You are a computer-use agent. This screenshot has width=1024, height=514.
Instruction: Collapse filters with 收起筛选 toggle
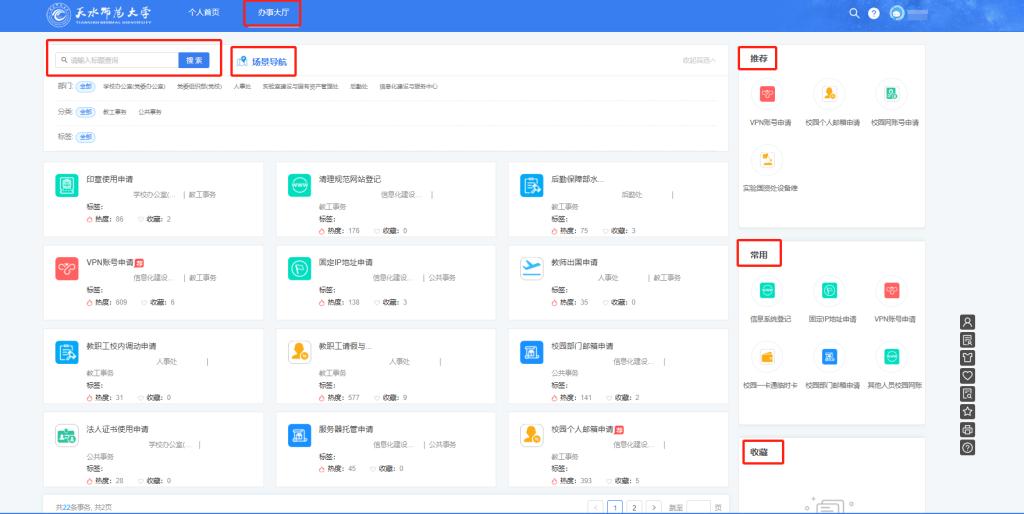(x=699, y=61)
